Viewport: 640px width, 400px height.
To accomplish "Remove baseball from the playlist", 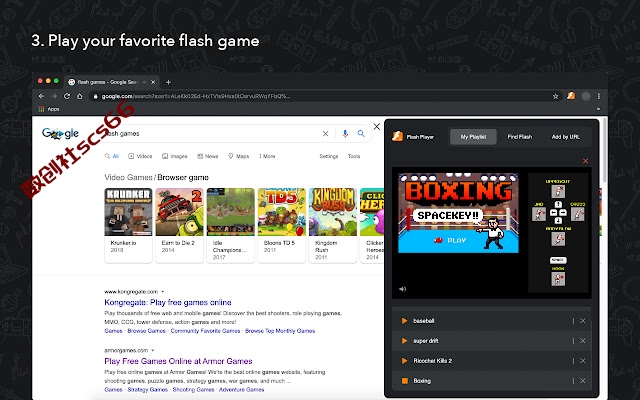I will coord(583,321).
